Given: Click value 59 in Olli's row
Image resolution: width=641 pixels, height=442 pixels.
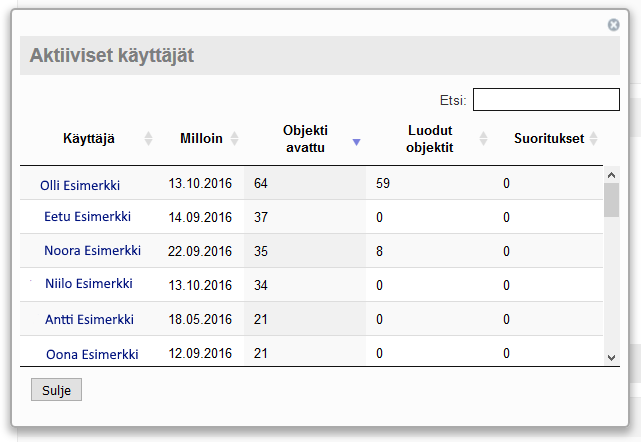Looking at the screenshot, I should pos(383,183).
